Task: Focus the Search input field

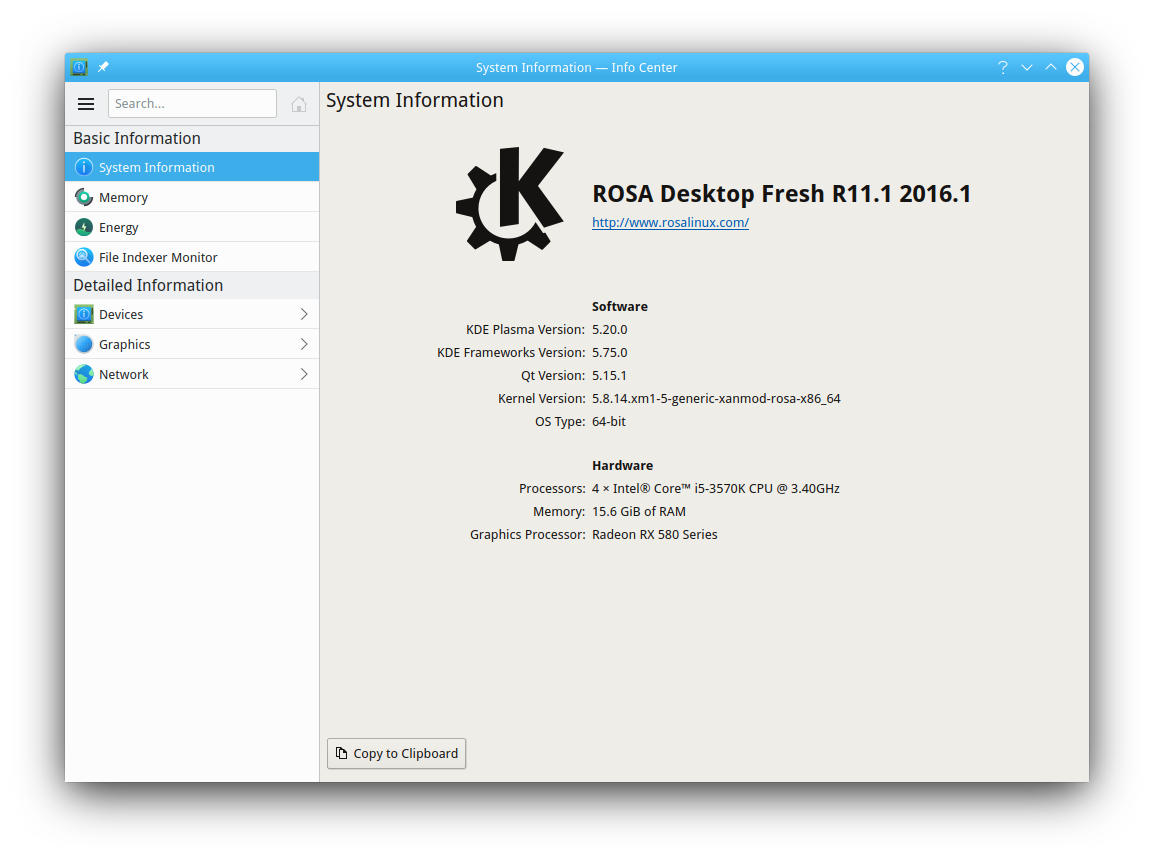Action: tap(192, 104)
